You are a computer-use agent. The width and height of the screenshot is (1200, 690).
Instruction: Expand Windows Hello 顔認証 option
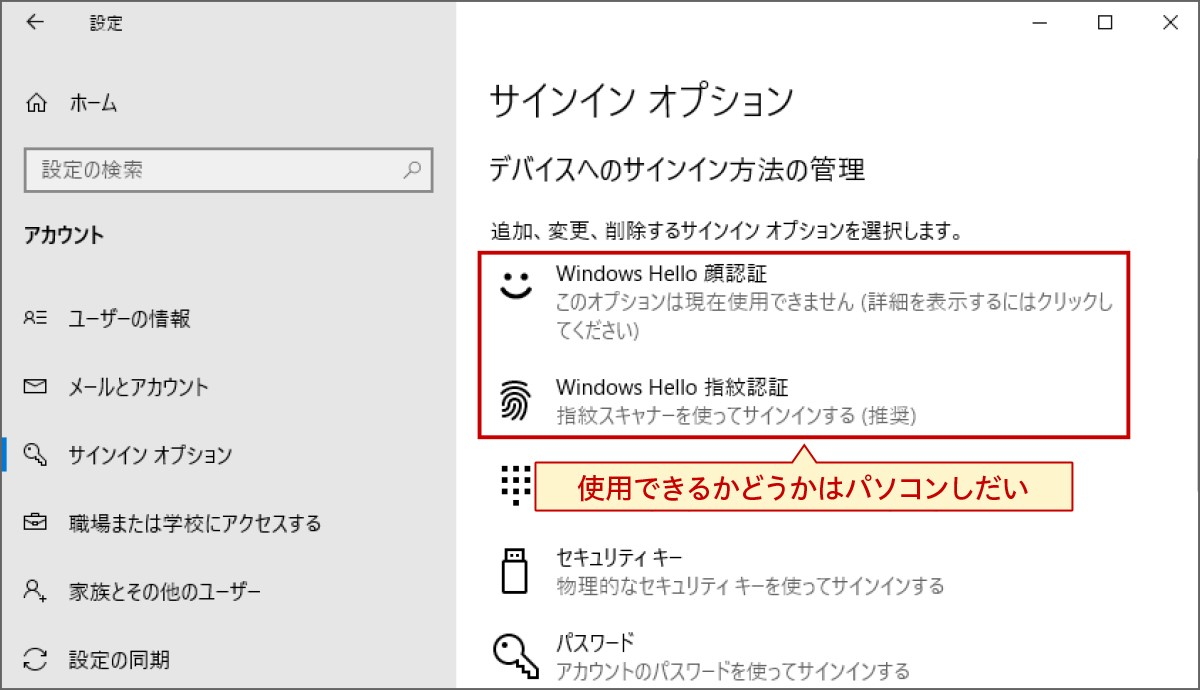coord(805,301)
